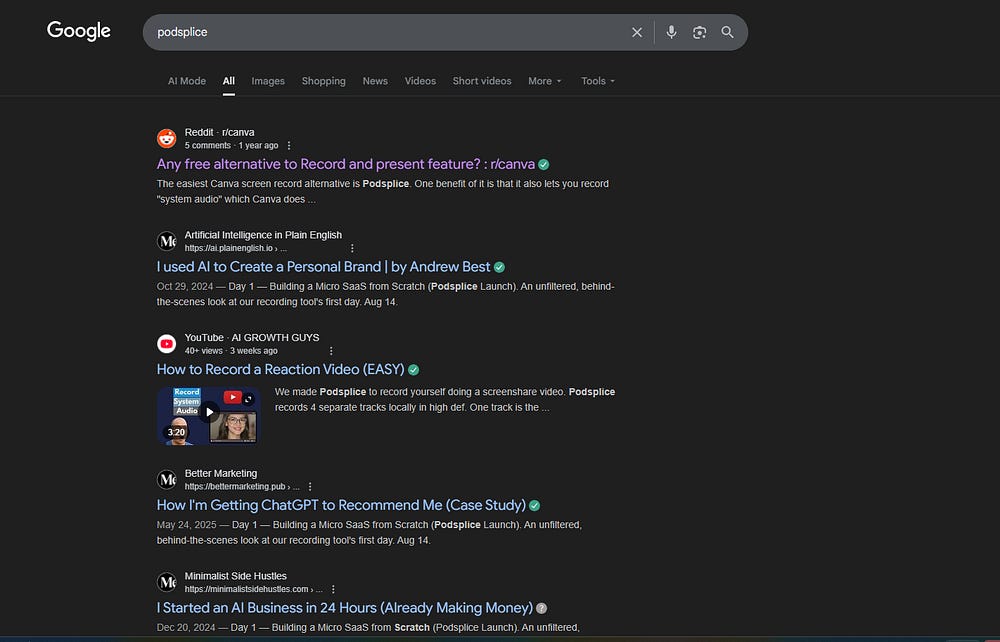Open options menu for AI GROWTH GUYS result
The height and width of the screenshot is (642, 1000).
[x=331, y=351]
